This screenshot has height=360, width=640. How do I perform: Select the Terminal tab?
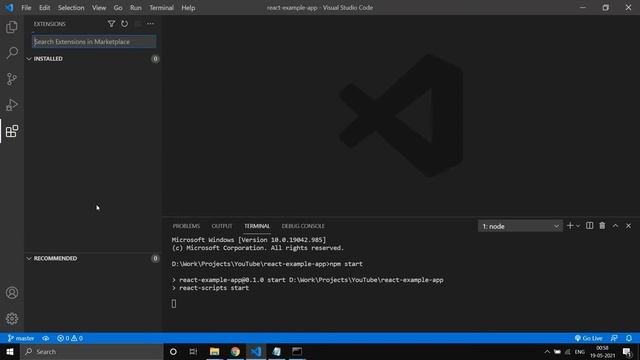point(257,226)
